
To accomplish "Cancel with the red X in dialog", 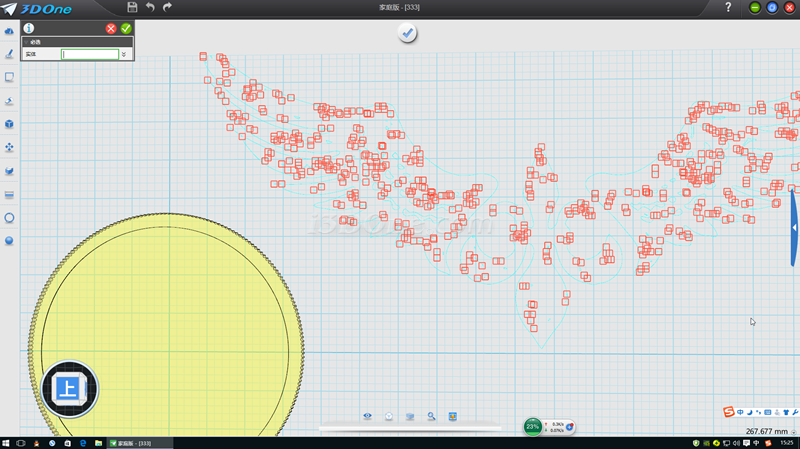I will (x=111, y=28).
